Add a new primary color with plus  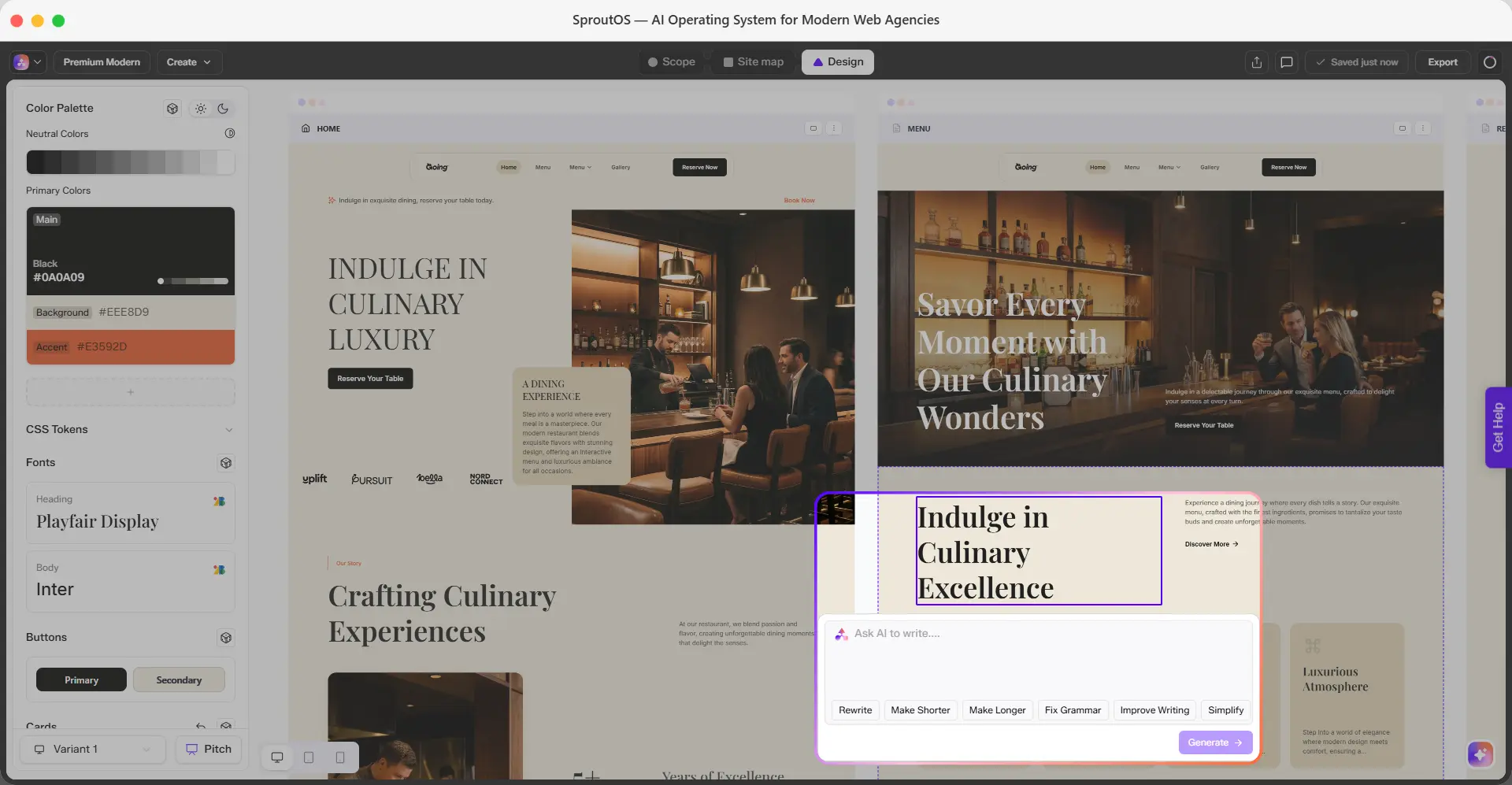click(131, 392)
